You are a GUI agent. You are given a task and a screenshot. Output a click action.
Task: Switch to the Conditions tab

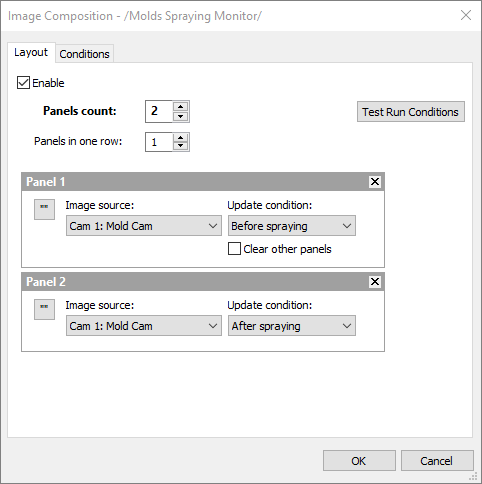click(84, 54)
